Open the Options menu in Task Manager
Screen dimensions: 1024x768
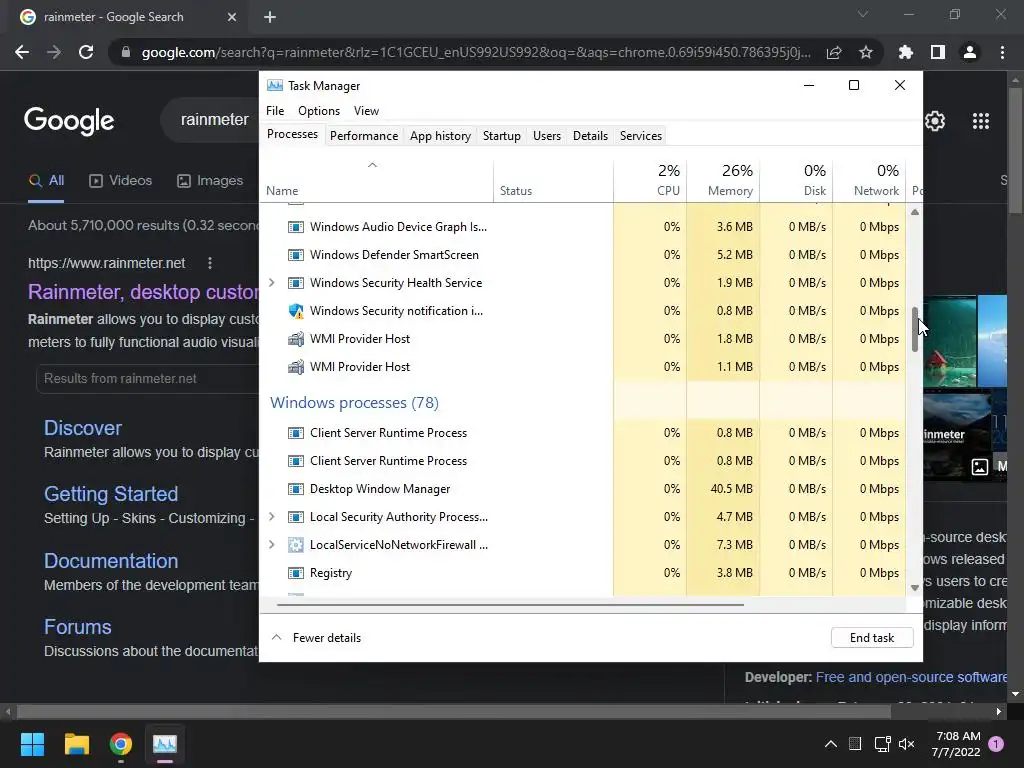[x=319, y=111]
